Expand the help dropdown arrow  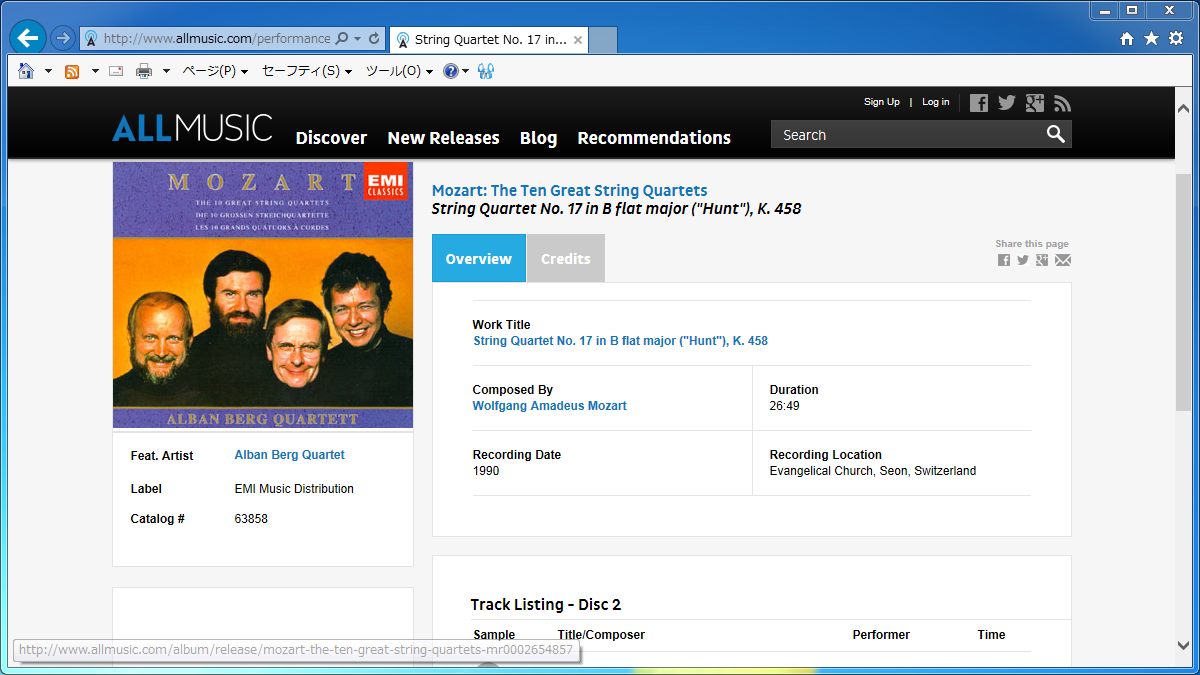click(465, 71)
